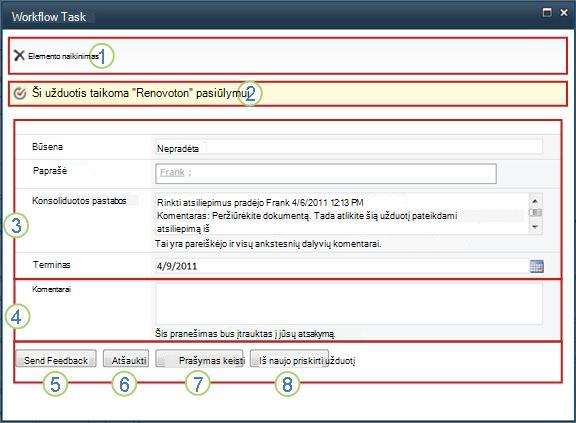
Task: Click hint 'Šis pranešimas bus įtrauktas'
Action: (215, 334)
